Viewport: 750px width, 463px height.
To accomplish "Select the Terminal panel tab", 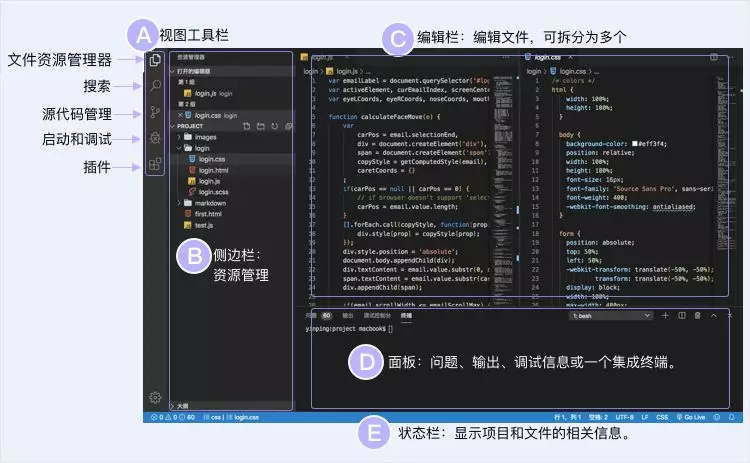I will 406,316.
